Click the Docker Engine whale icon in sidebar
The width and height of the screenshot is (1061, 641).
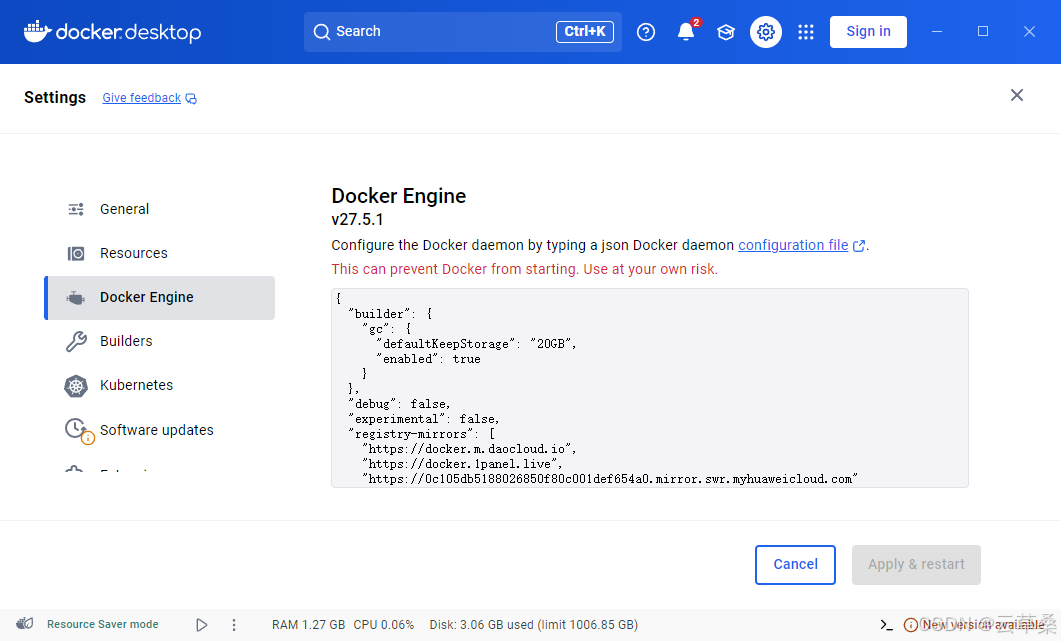click(76, 297)
